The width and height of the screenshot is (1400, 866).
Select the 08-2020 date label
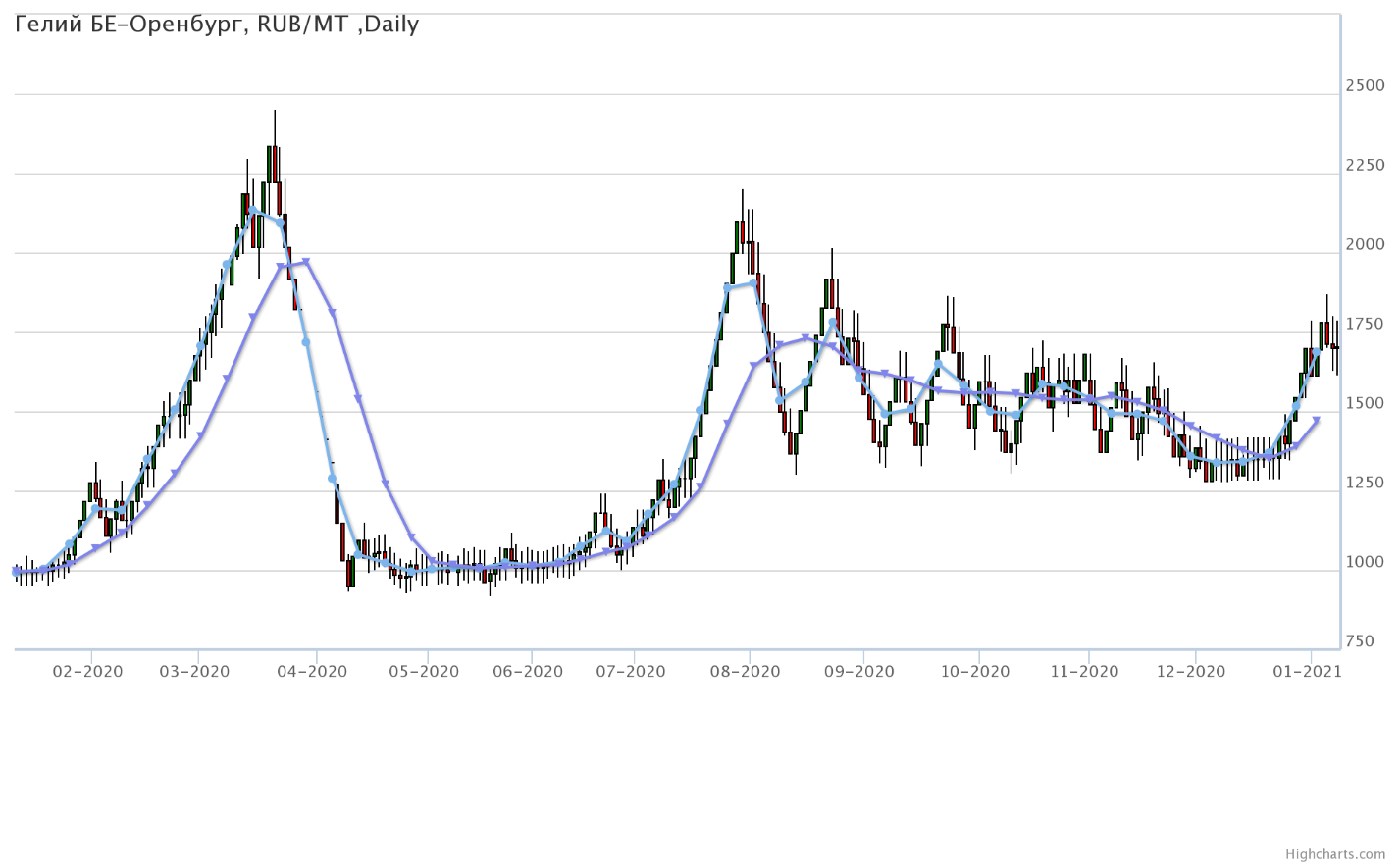point(746,672)
